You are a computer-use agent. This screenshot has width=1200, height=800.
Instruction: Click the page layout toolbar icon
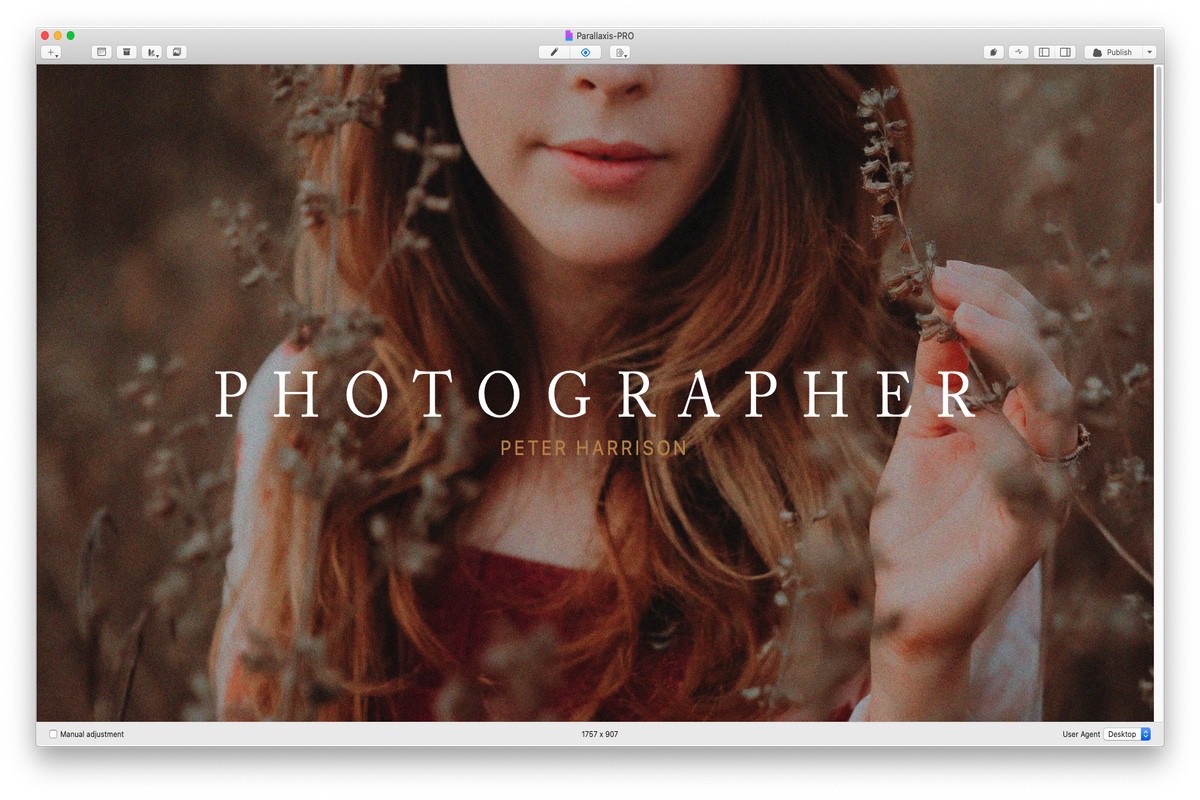(101, 52)
